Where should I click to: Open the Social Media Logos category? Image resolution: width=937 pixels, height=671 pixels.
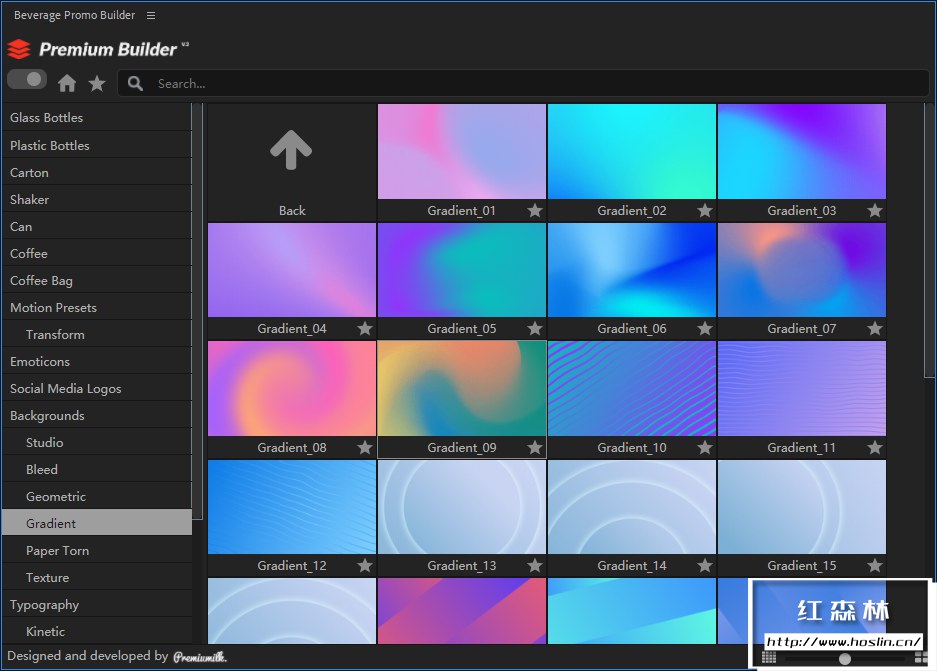pos(97,388)
